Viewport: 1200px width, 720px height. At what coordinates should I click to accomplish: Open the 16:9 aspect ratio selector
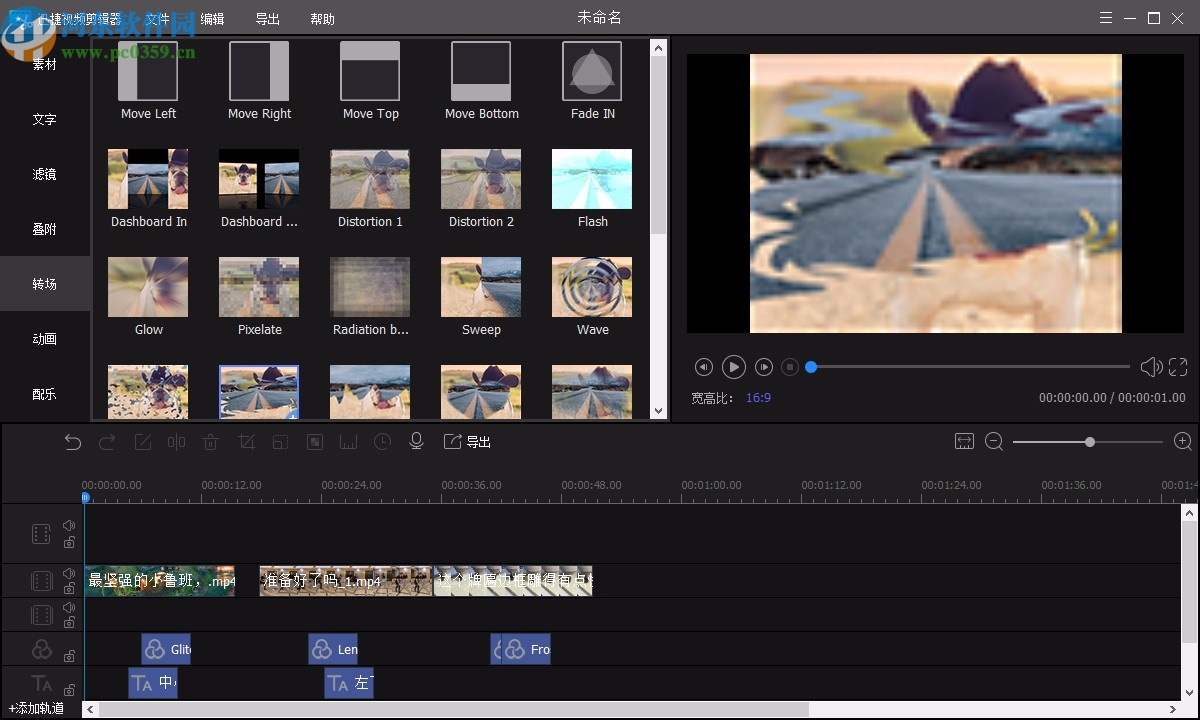758,398
